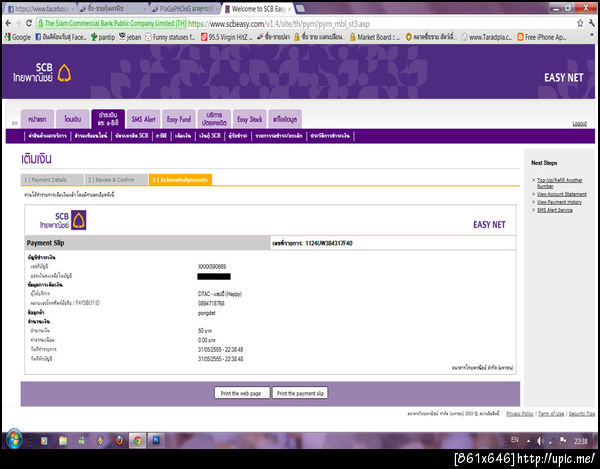Open the Term of Use footer link
Image resolution: width=600 pixels, height=469 pixels.
(551, 414)
